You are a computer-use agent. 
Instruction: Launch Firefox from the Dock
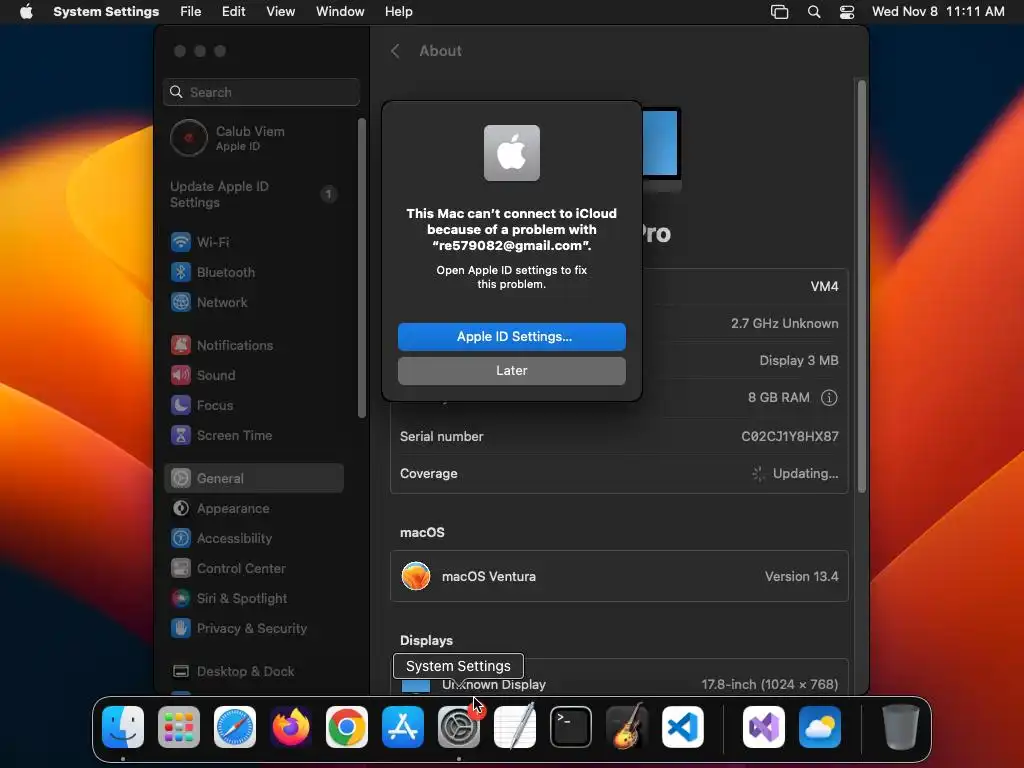click(x=291, y=727)
